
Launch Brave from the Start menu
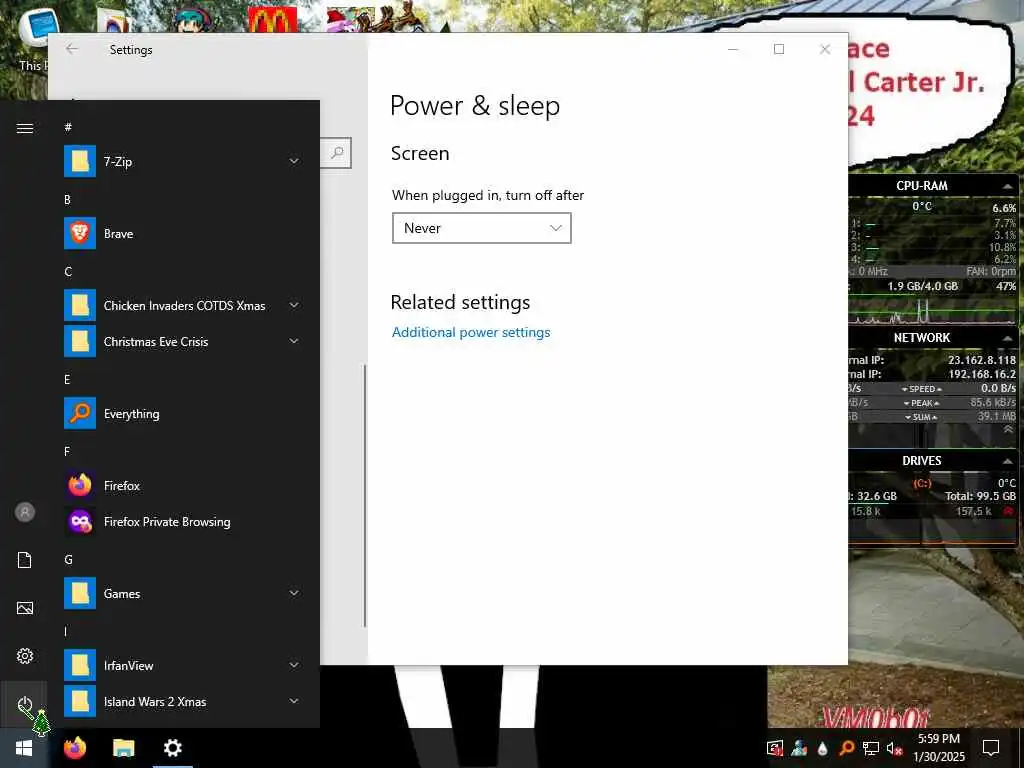click(x=118, y=234)
